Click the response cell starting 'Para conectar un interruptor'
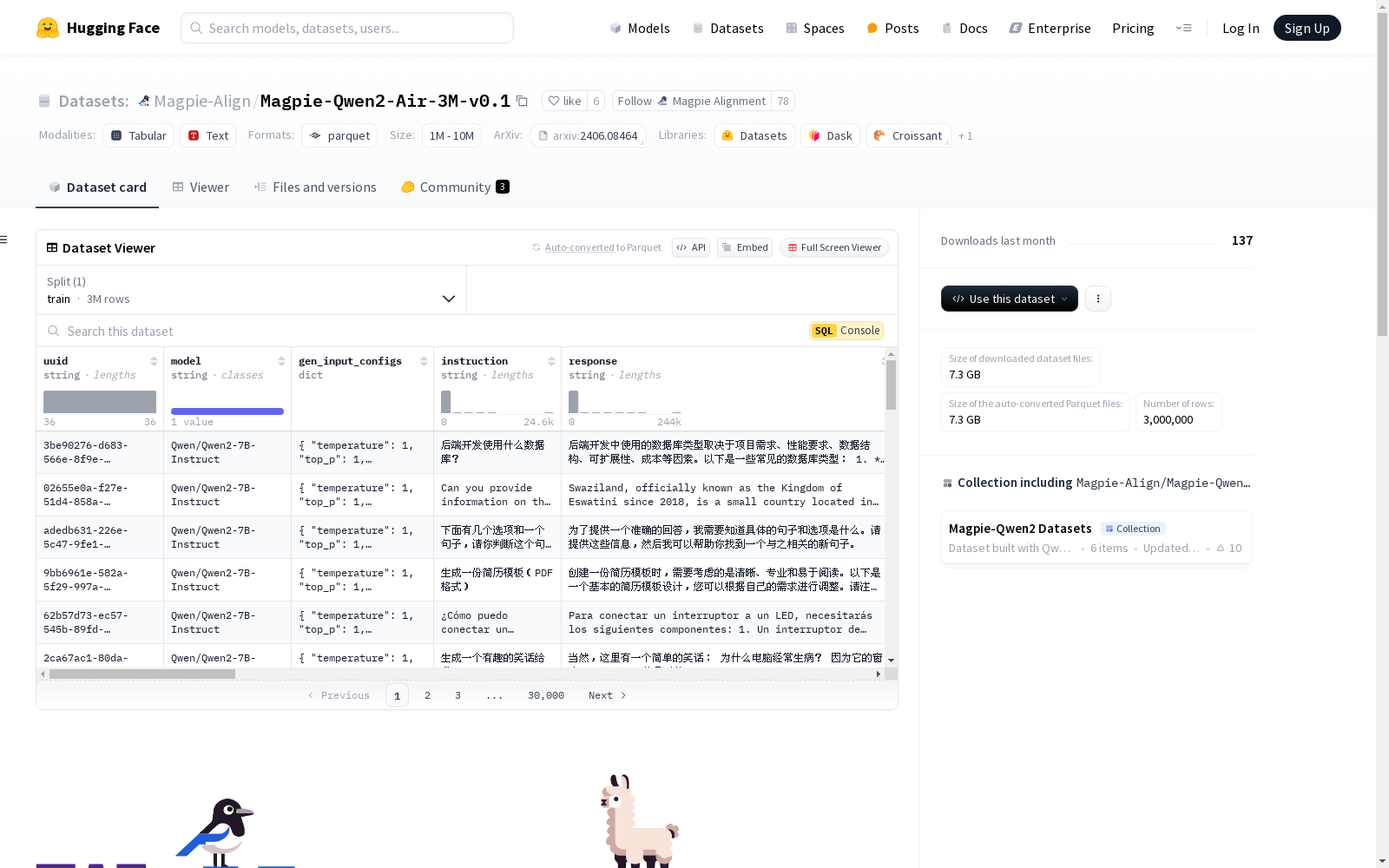This screenshot has height=868, width=1389. click(723, 622)
